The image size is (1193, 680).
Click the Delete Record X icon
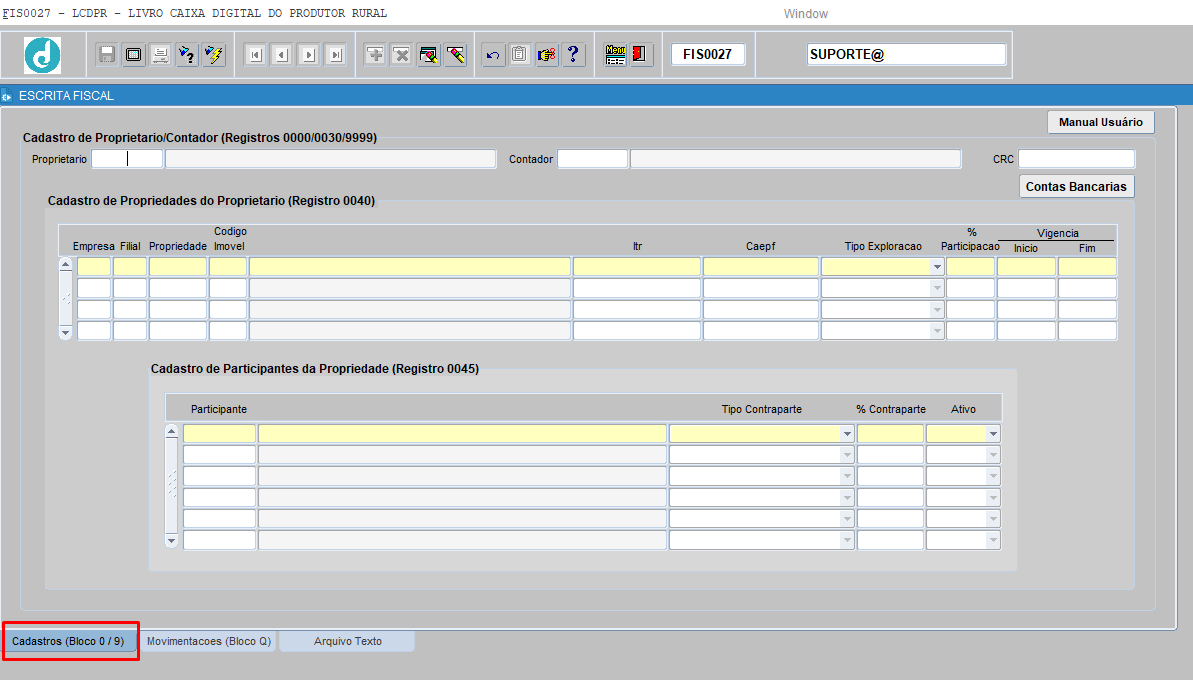[402, 55]
